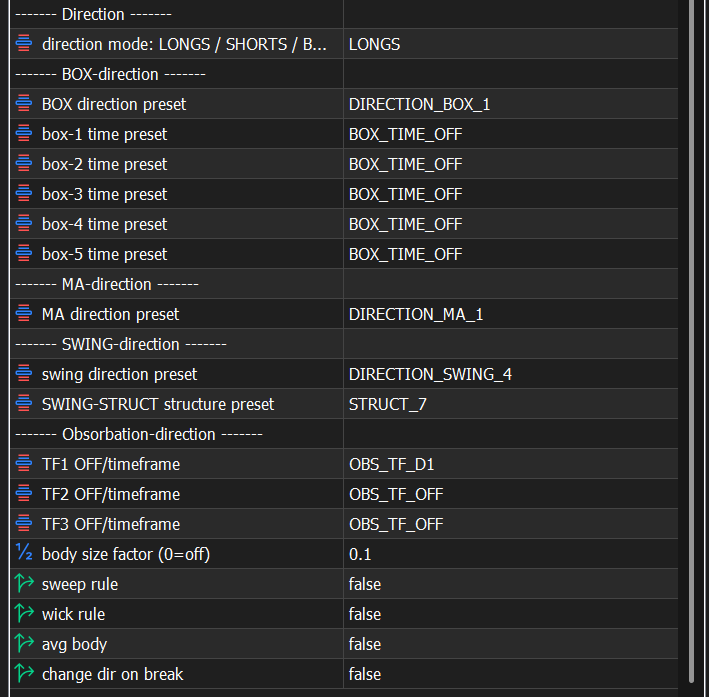
Task: Click the icon next to BOX direction preset
Action: [x=24, y=104]
